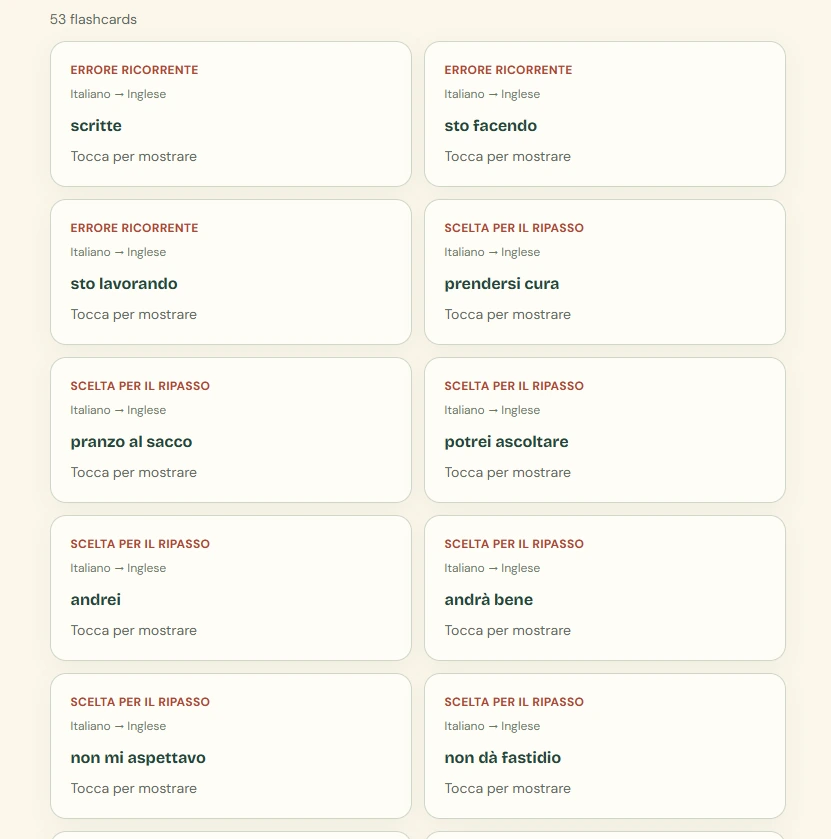The height and width of the screenshot is (839, 831).
Task: Click the '53 flashcards' count text
Action: point(93,19)
